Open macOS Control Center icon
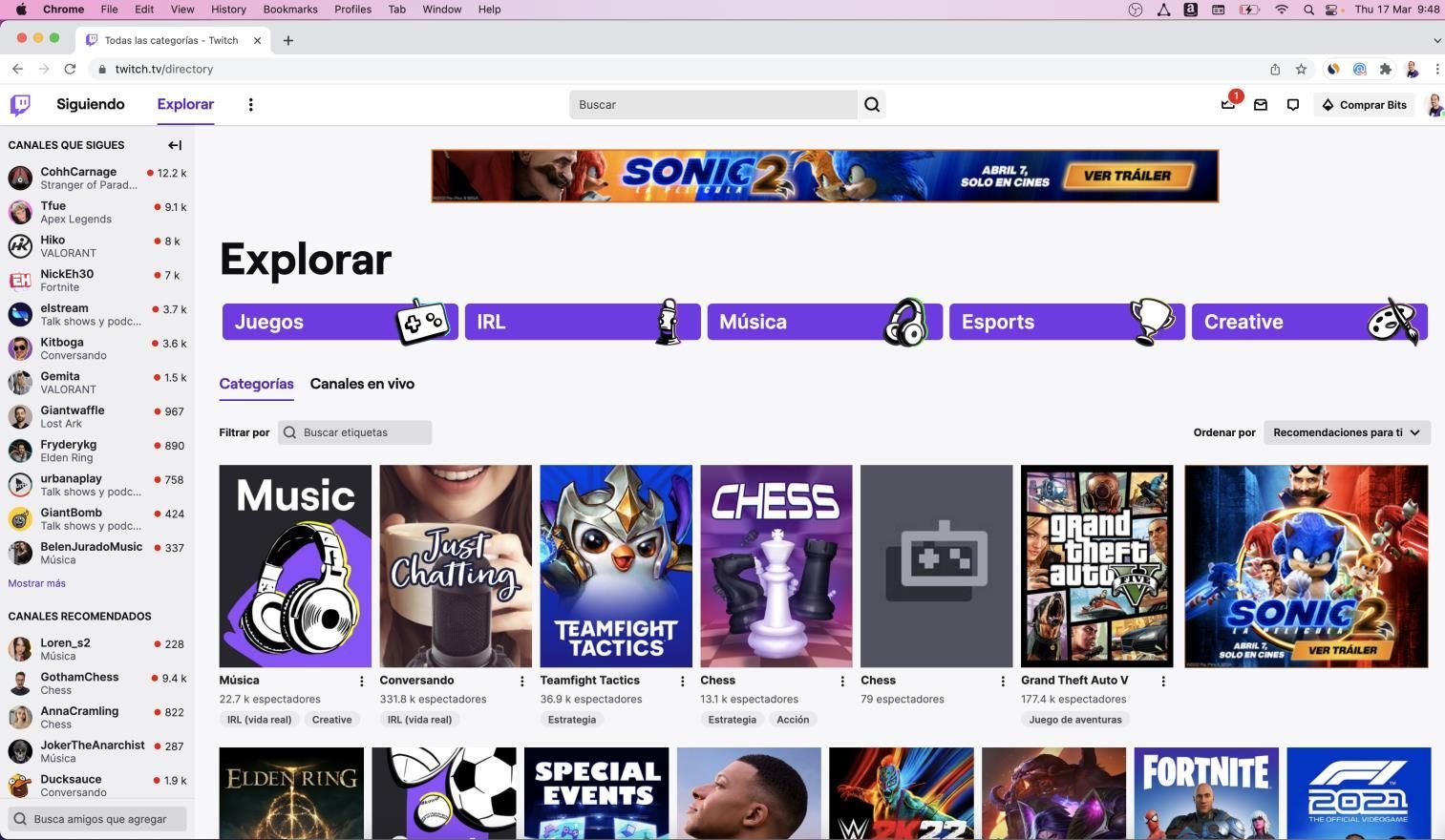1445x840 pixels. (x=1333, y=10)
